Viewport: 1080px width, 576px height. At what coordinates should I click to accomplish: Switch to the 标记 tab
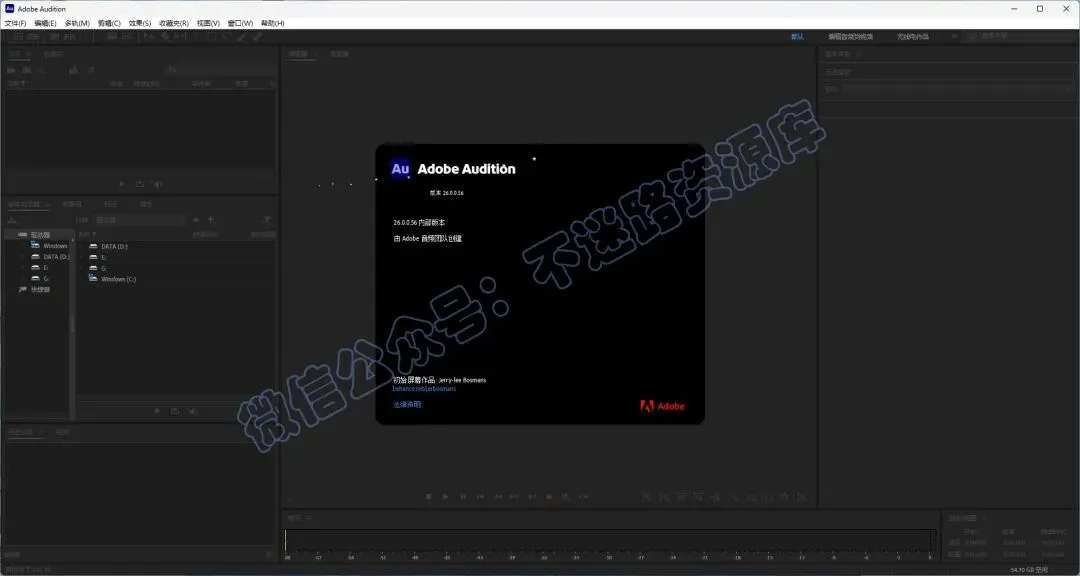(x=110, y=204)
